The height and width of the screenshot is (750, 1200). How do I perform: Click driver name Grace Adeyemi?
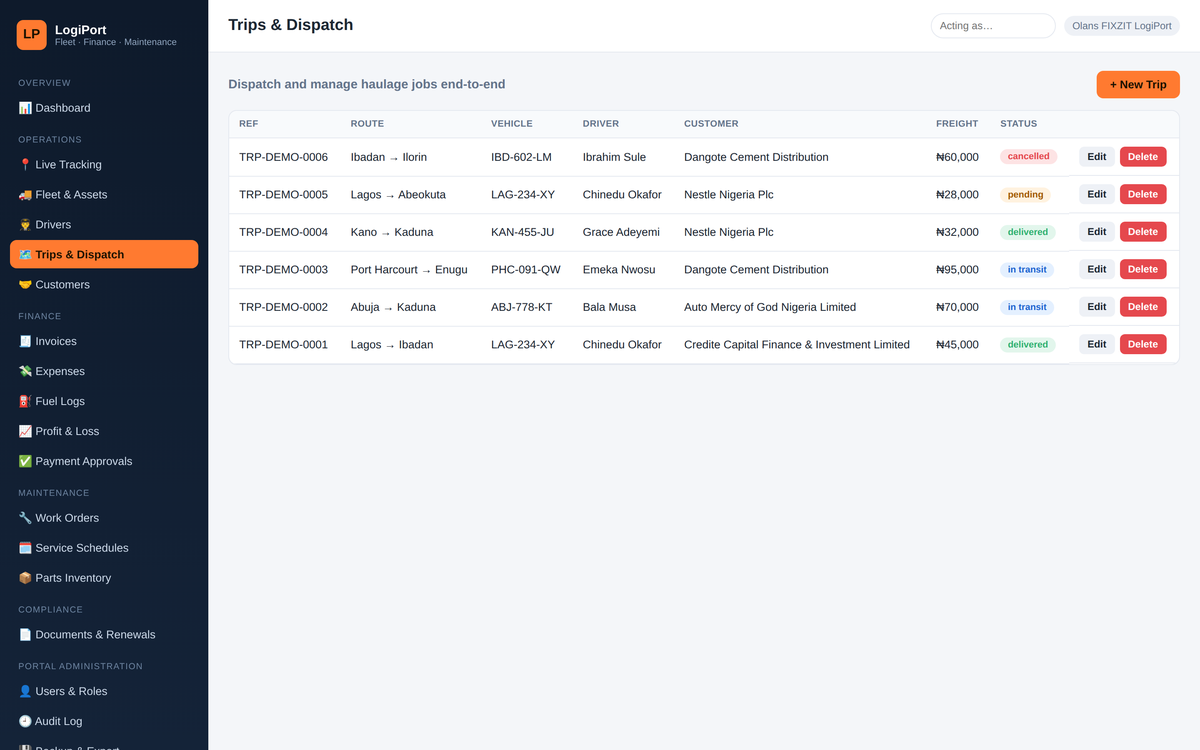(621, 232)
